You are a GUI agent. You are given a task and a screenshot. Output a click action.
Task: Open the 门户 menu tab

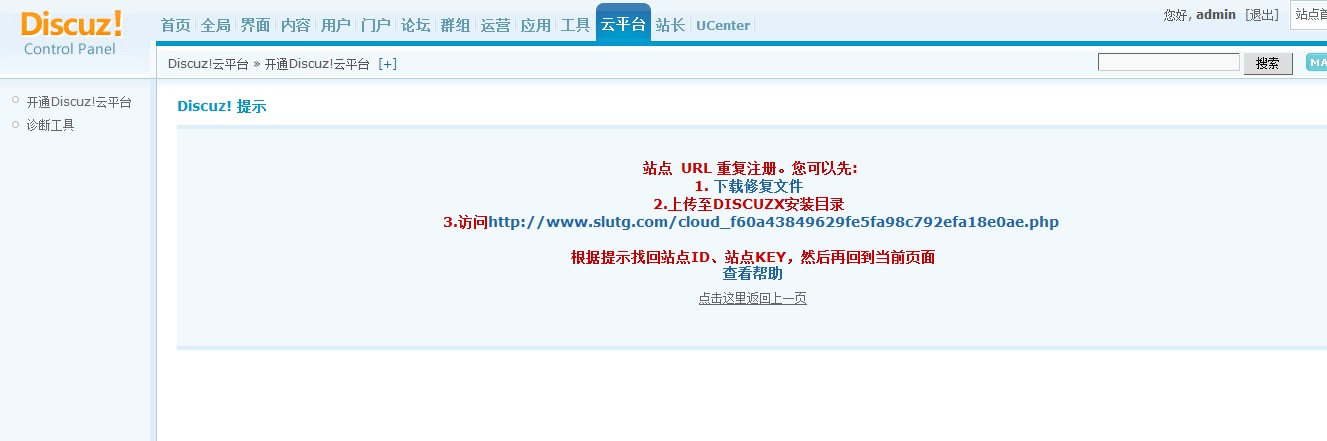(x=375, y=25)
